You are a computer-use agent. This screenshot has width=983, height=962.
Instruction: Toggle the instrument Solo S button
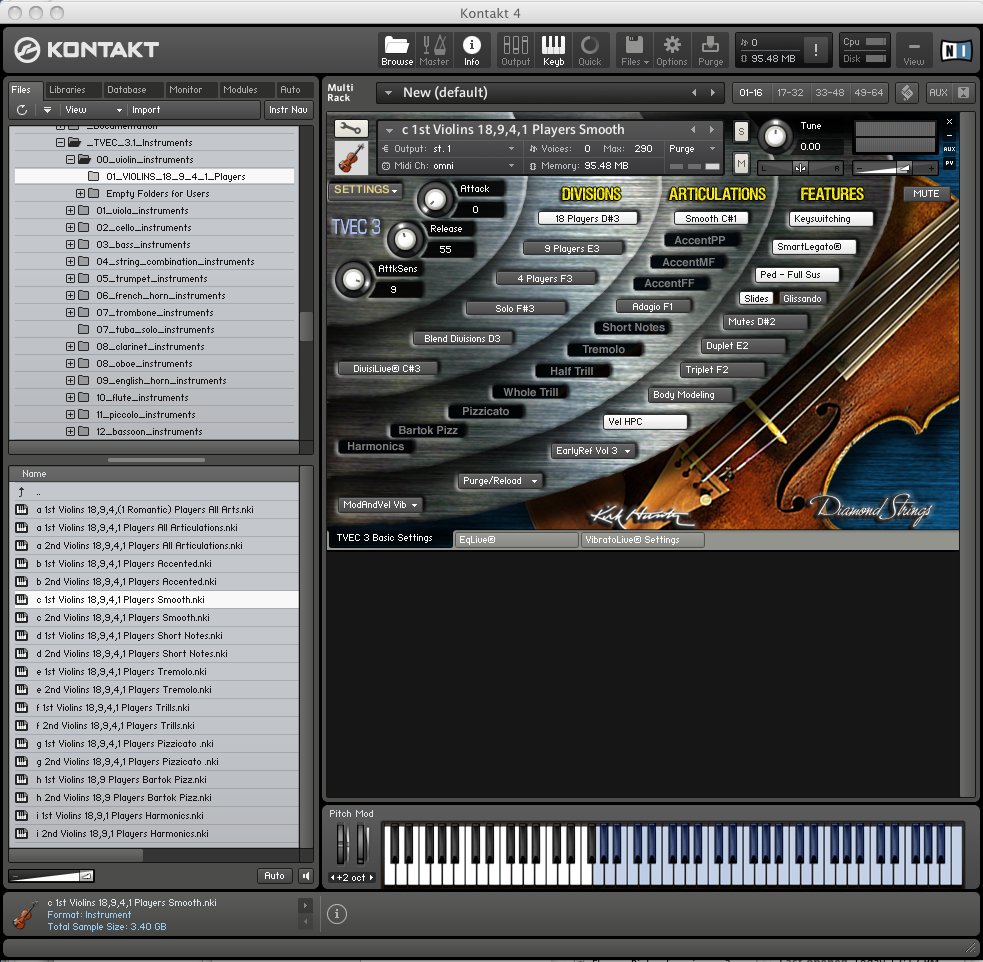[x=741, y=132]
